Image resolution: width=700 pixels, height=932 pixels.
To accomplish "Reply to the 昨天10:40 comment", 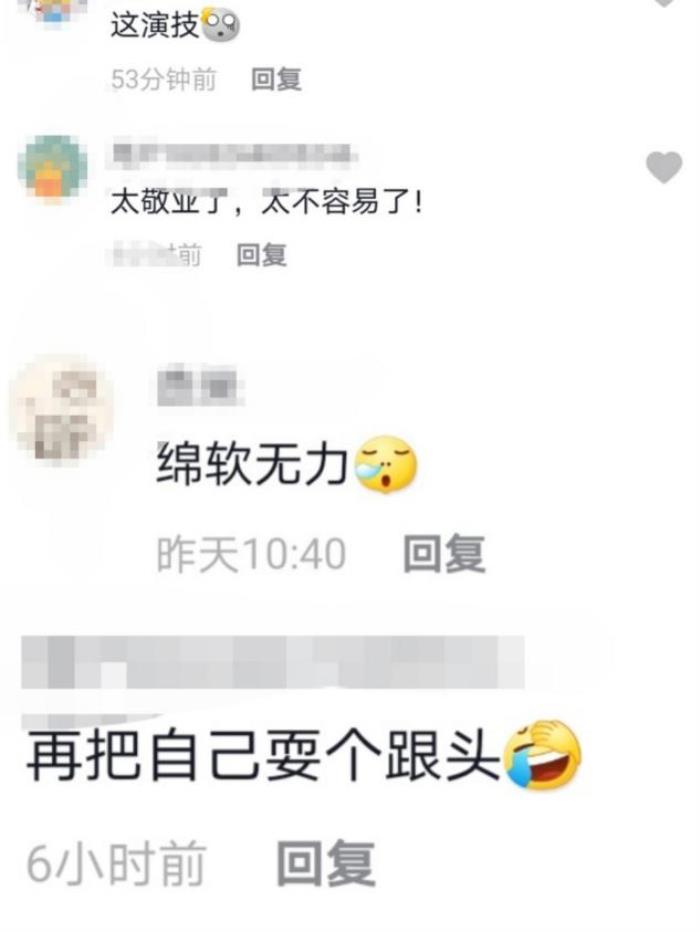I will tap(444, 553).
